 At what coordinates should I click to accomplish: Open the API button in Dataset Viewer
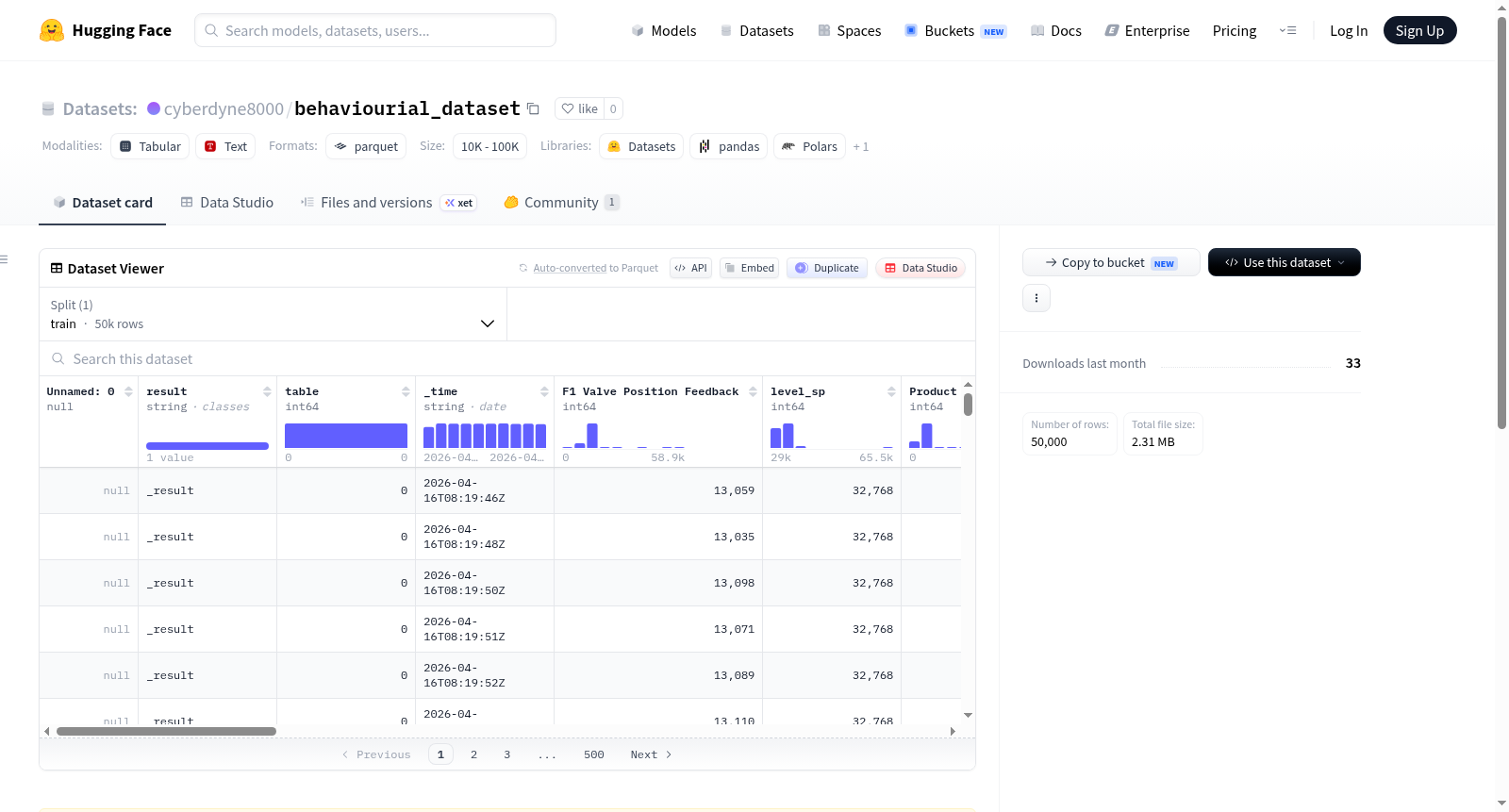pos(690,268)
